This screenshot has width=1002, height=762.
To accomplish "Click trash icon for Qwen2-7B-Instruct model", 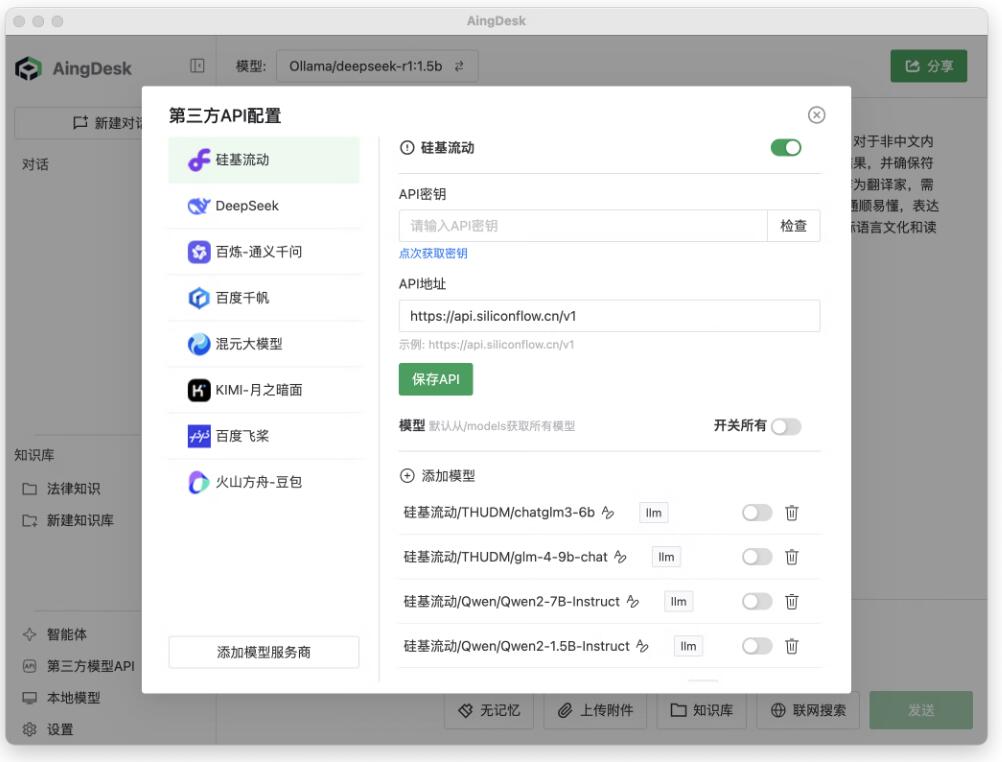I will coord(791,601).
